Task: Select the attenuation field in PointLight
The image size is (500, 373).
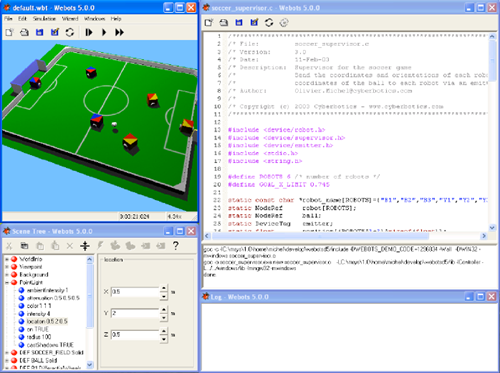Action: pyautogui.click(x=53, y=298)
